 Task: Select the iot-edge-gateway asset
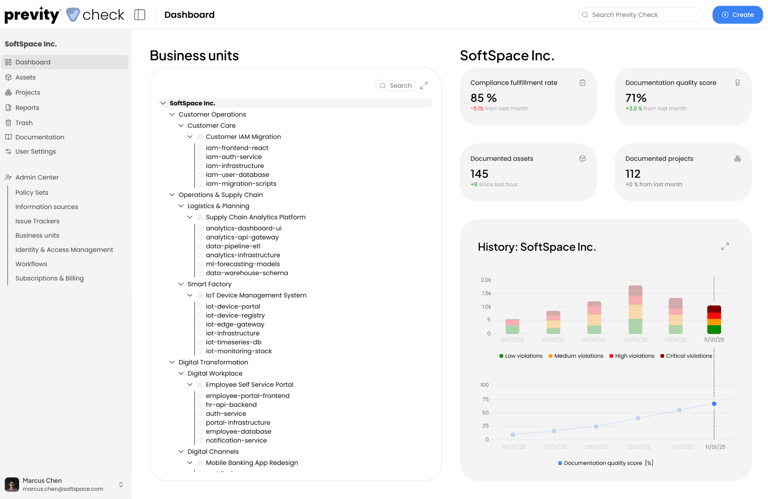coord(235,324)
